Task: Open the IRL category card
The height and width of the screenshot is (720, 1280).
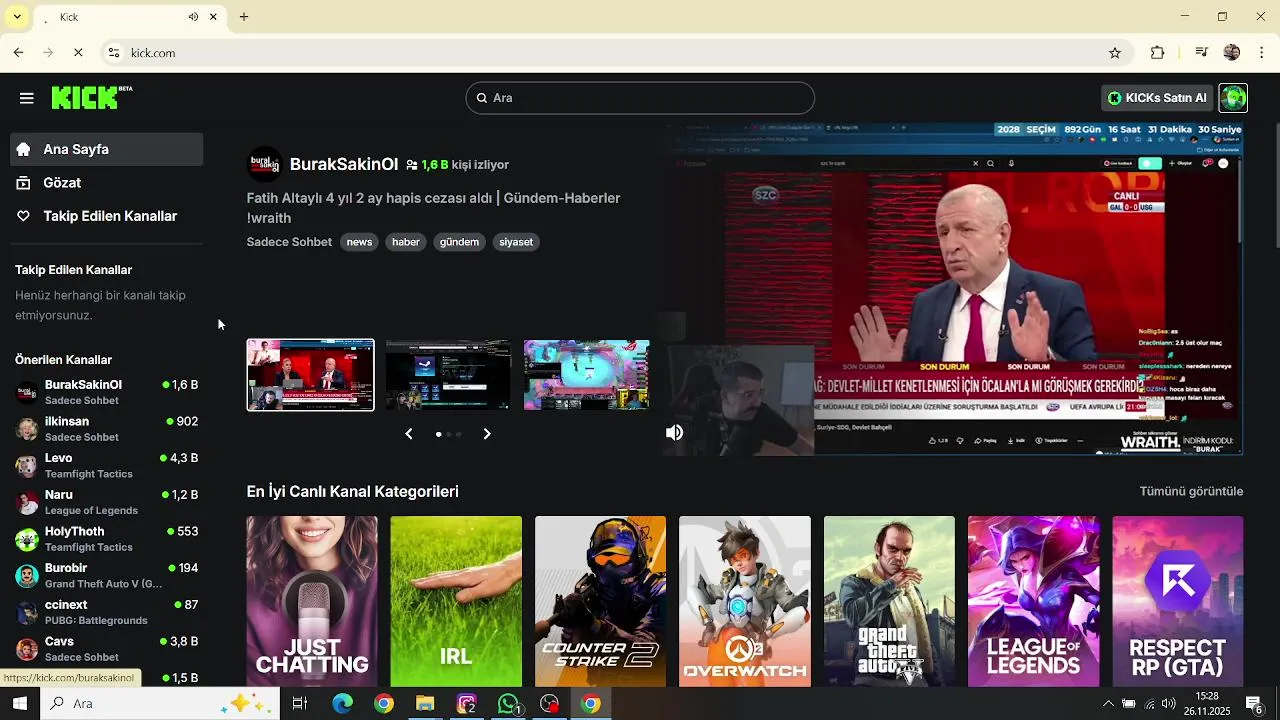Action: click(456, 601)
